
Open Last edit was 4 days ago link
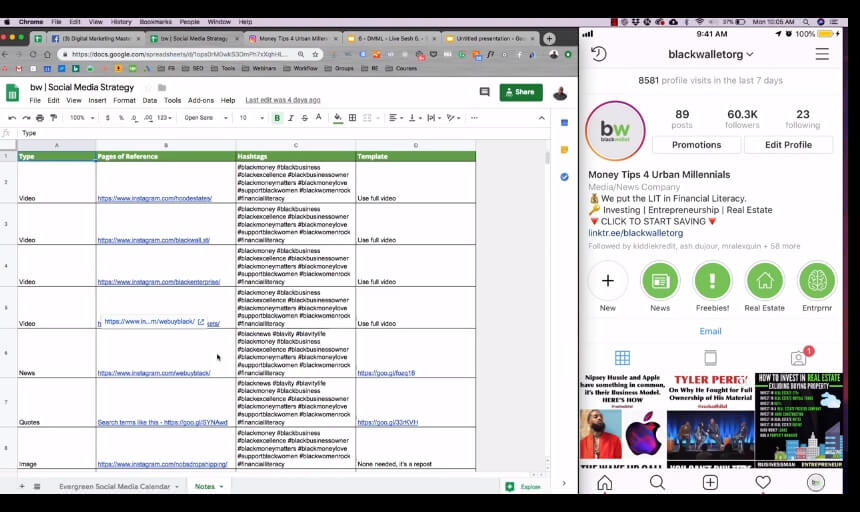[x=282, y=100]
